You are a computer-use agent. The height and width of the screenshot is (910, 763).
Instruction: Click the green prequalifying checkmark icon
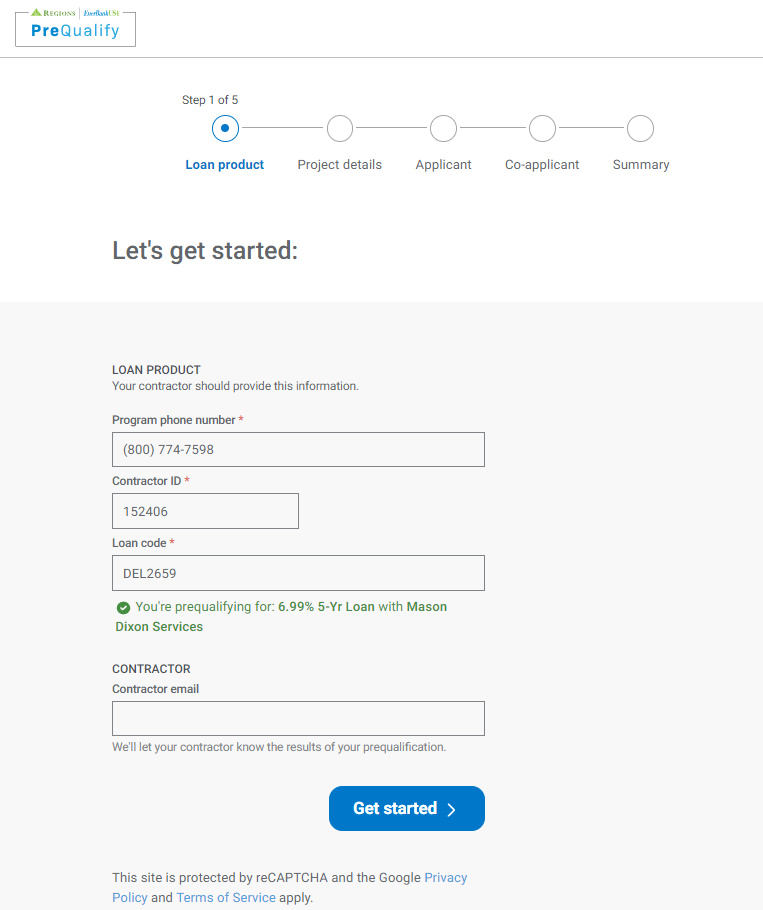[123, 608]
